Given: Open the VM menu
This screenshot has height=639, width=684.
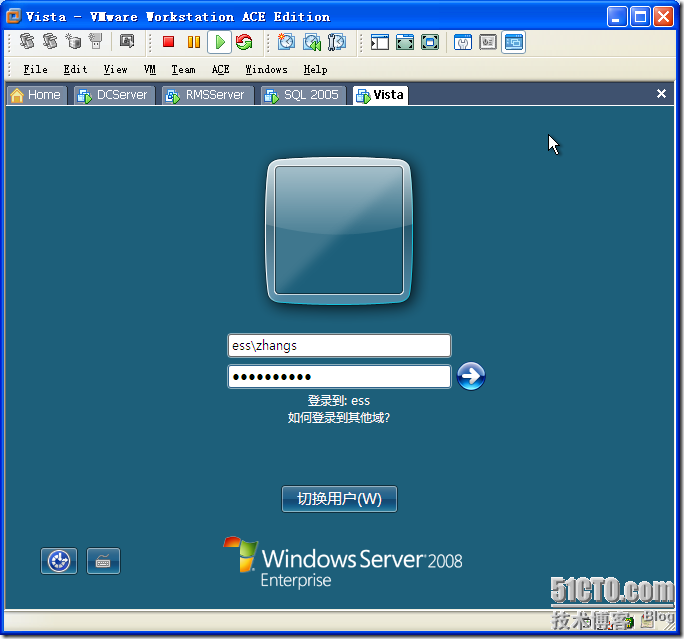Looking at the screenshot, I should [150, 69].
